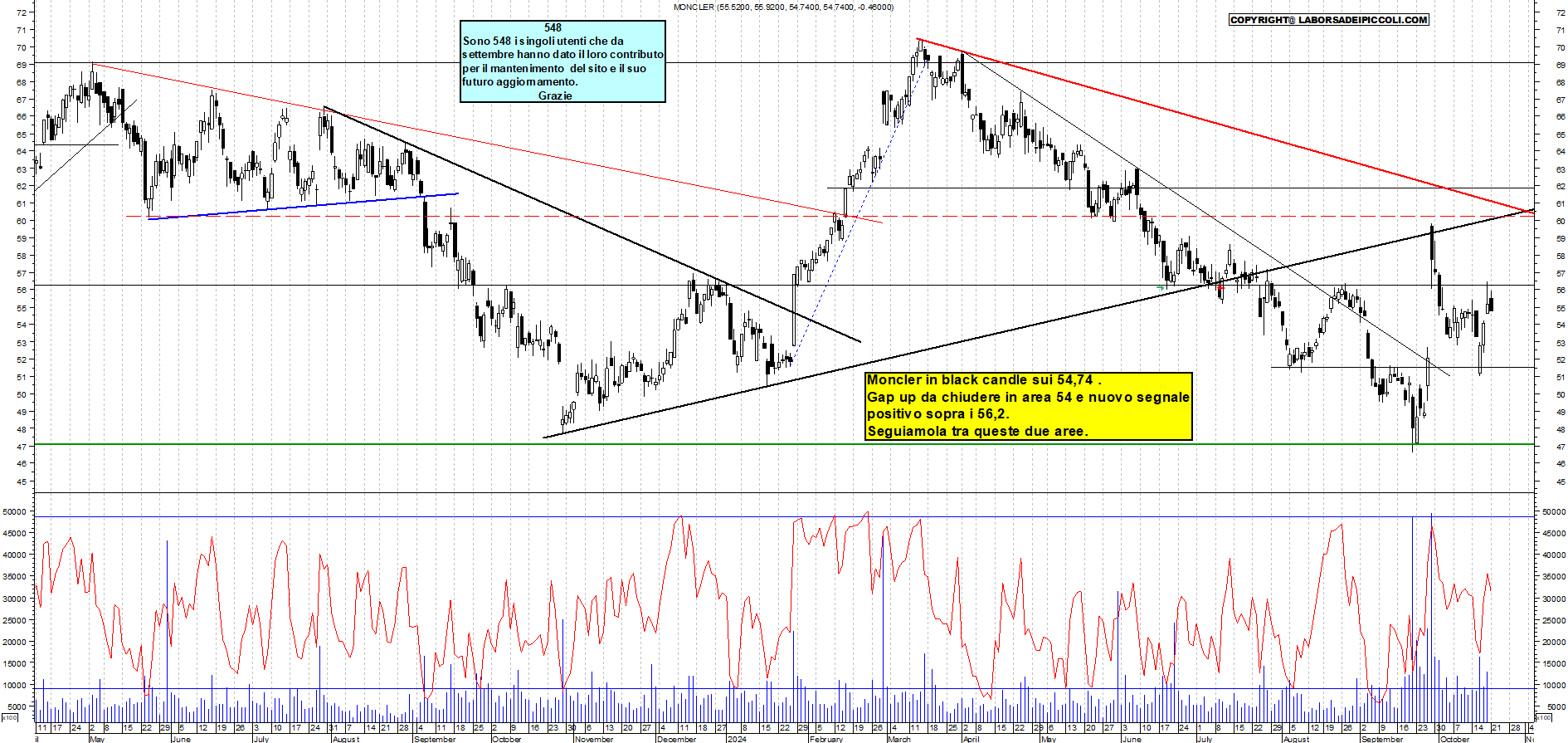The height and width of the screenshot is (743, 1568).
Task: Click the 60 price label on the right axis
Action: pos(1561,222)
